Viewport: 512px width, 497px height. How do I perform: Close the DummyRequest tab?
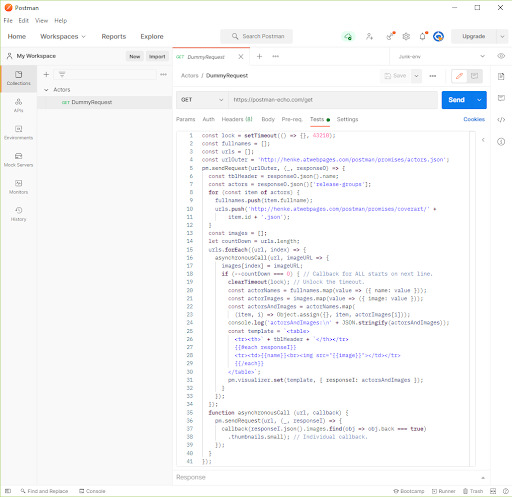241,57
